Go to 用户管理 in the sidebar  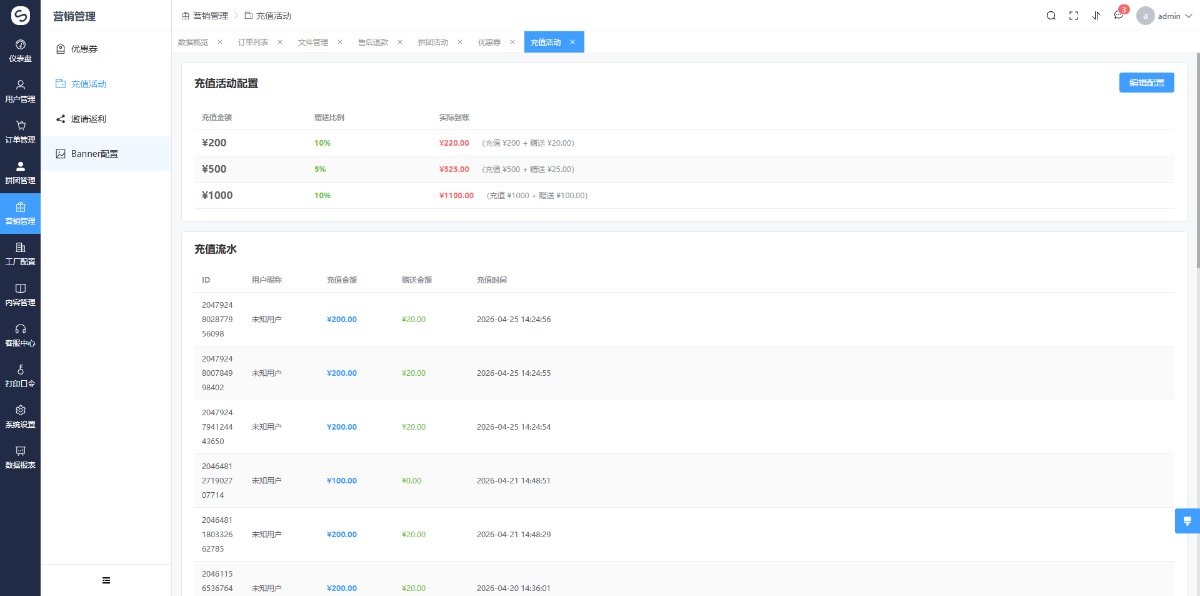pyautogui.click(x=20, y=91)
